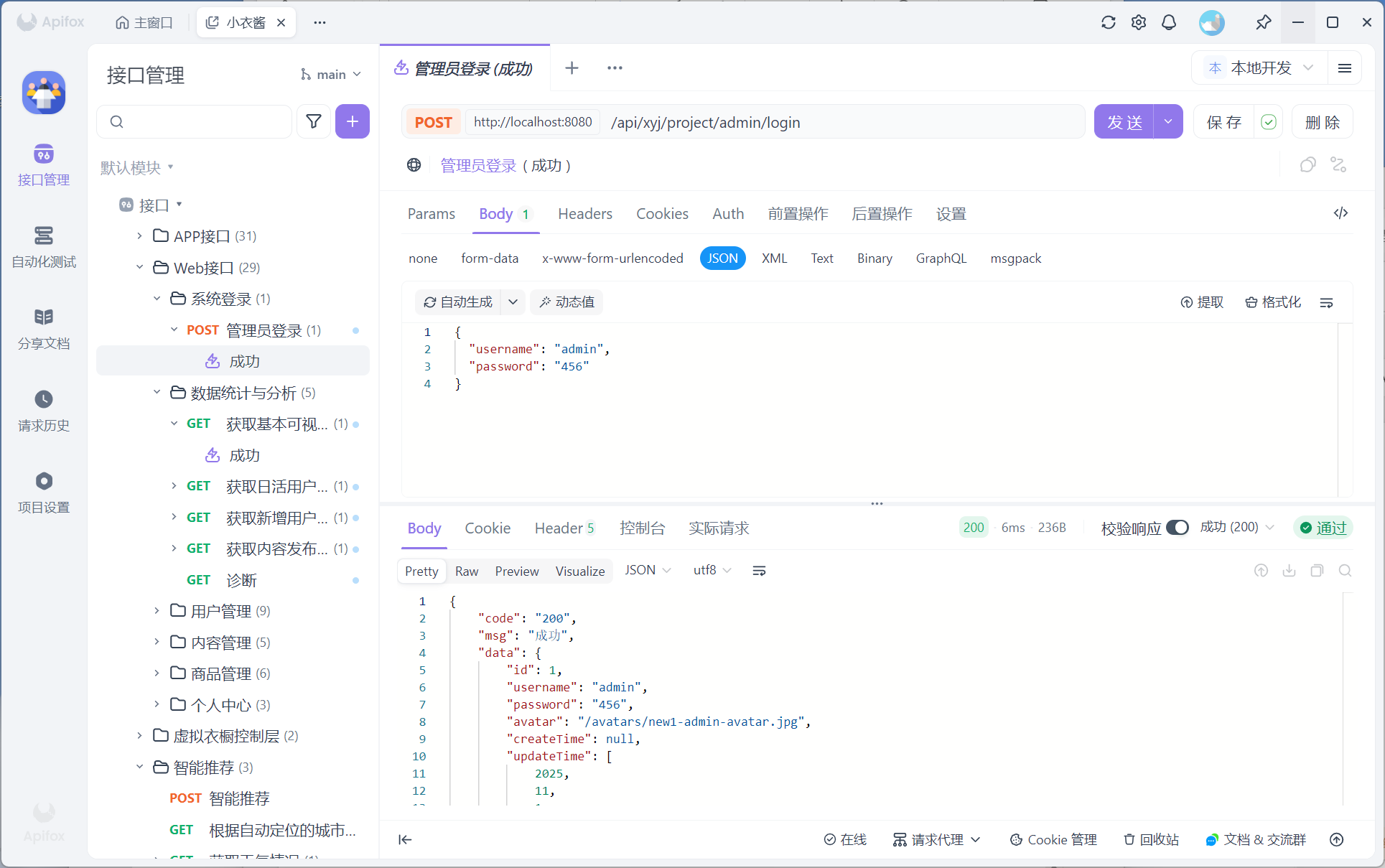Download the response body via download icon
The height and width of the screenshot is (868, 1385).
coord(1289,571)
